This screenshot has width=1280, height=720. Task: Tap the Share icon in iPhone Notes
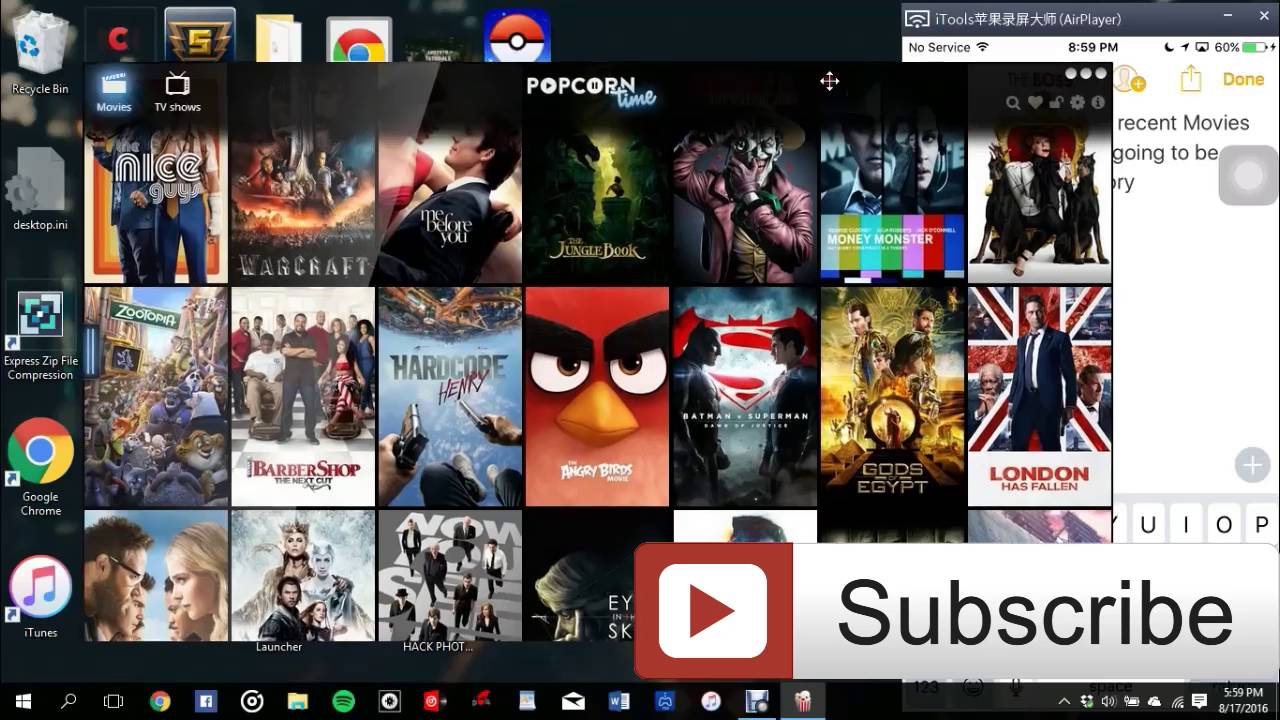tap(1190, 79)
